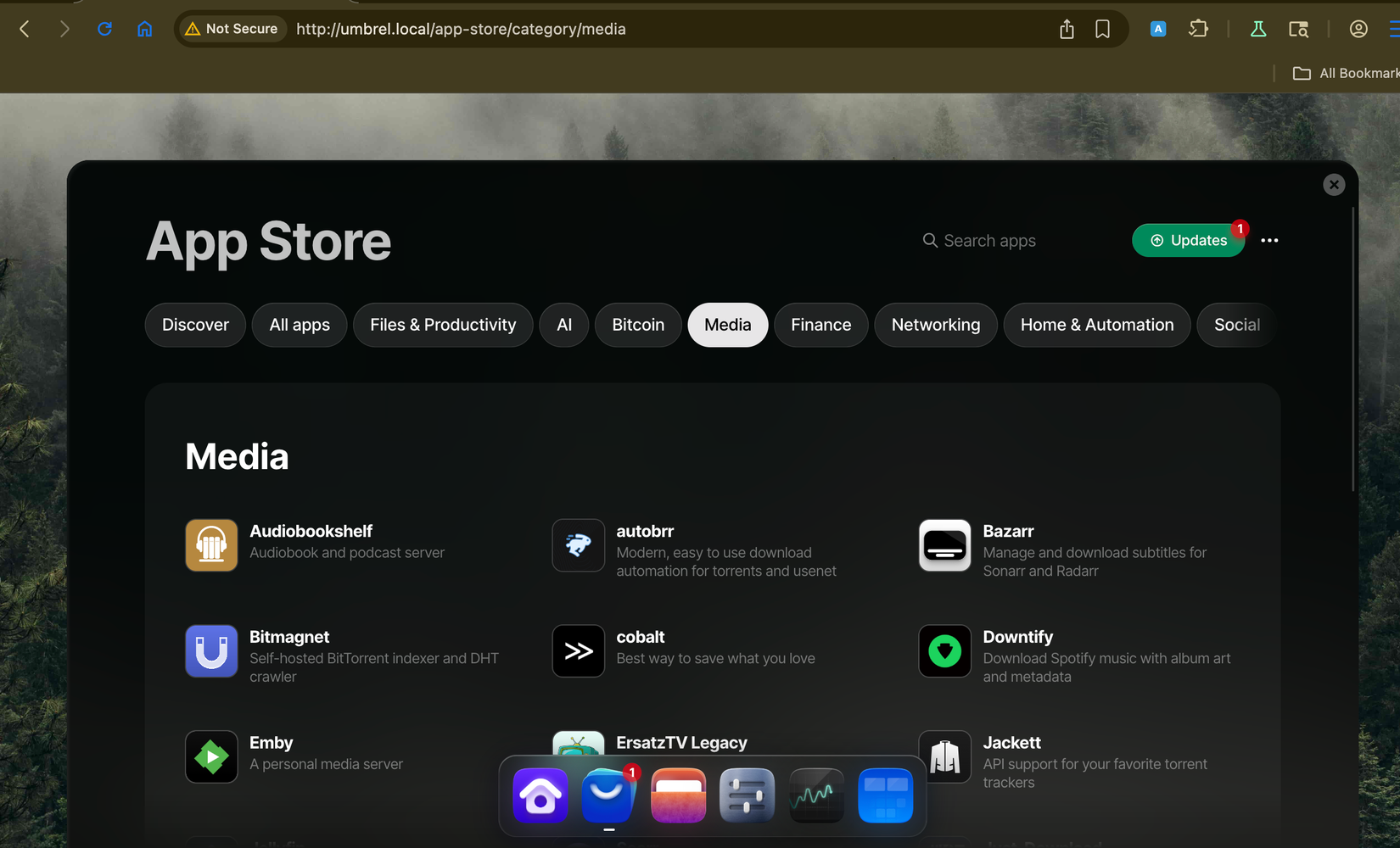Viewport: 1400px width, 848px height.
Task: Select the Social category tab
Action: (x=1237, y=325)
